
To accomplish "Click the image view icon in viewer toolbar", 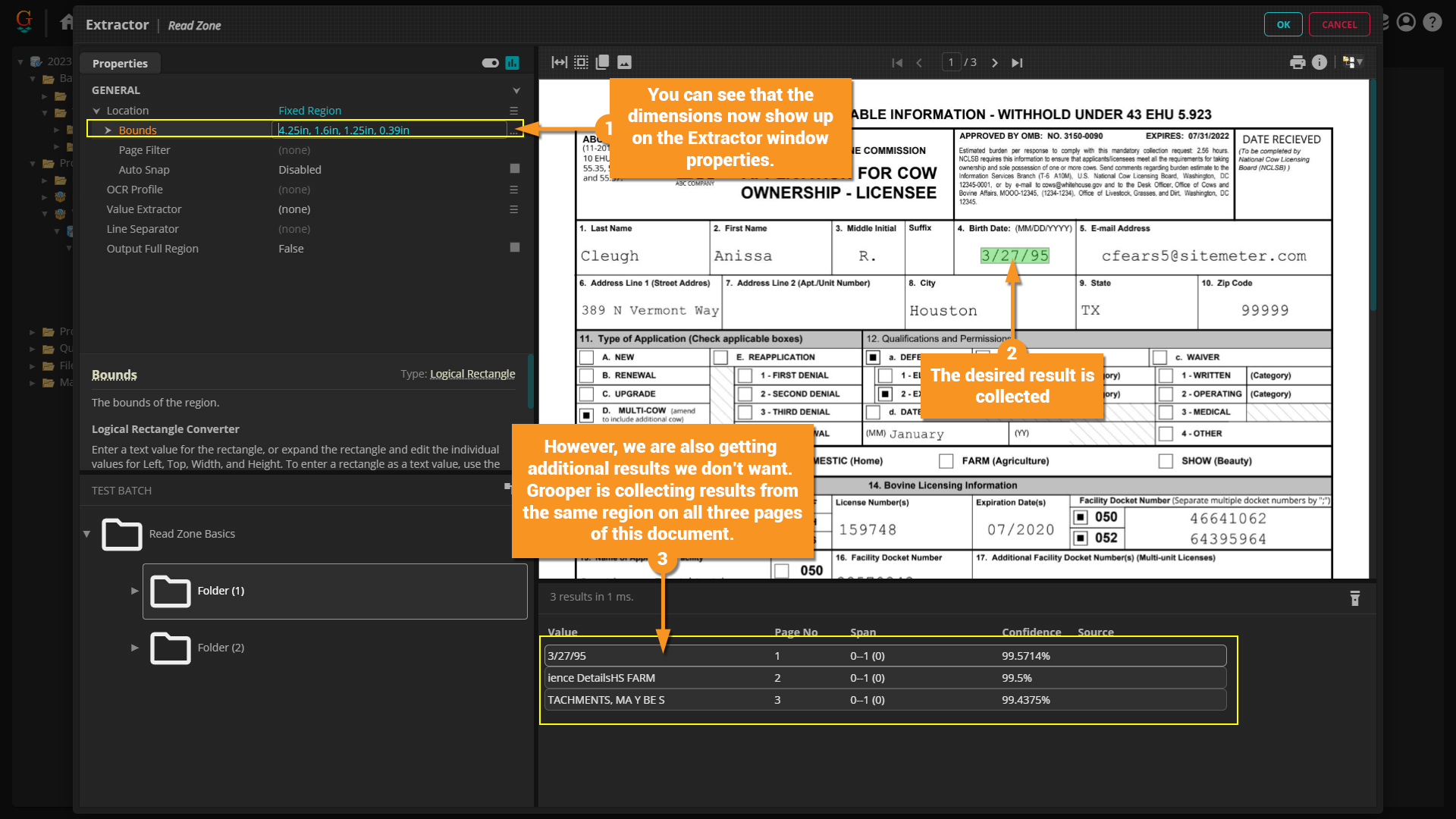I will 624,62.
